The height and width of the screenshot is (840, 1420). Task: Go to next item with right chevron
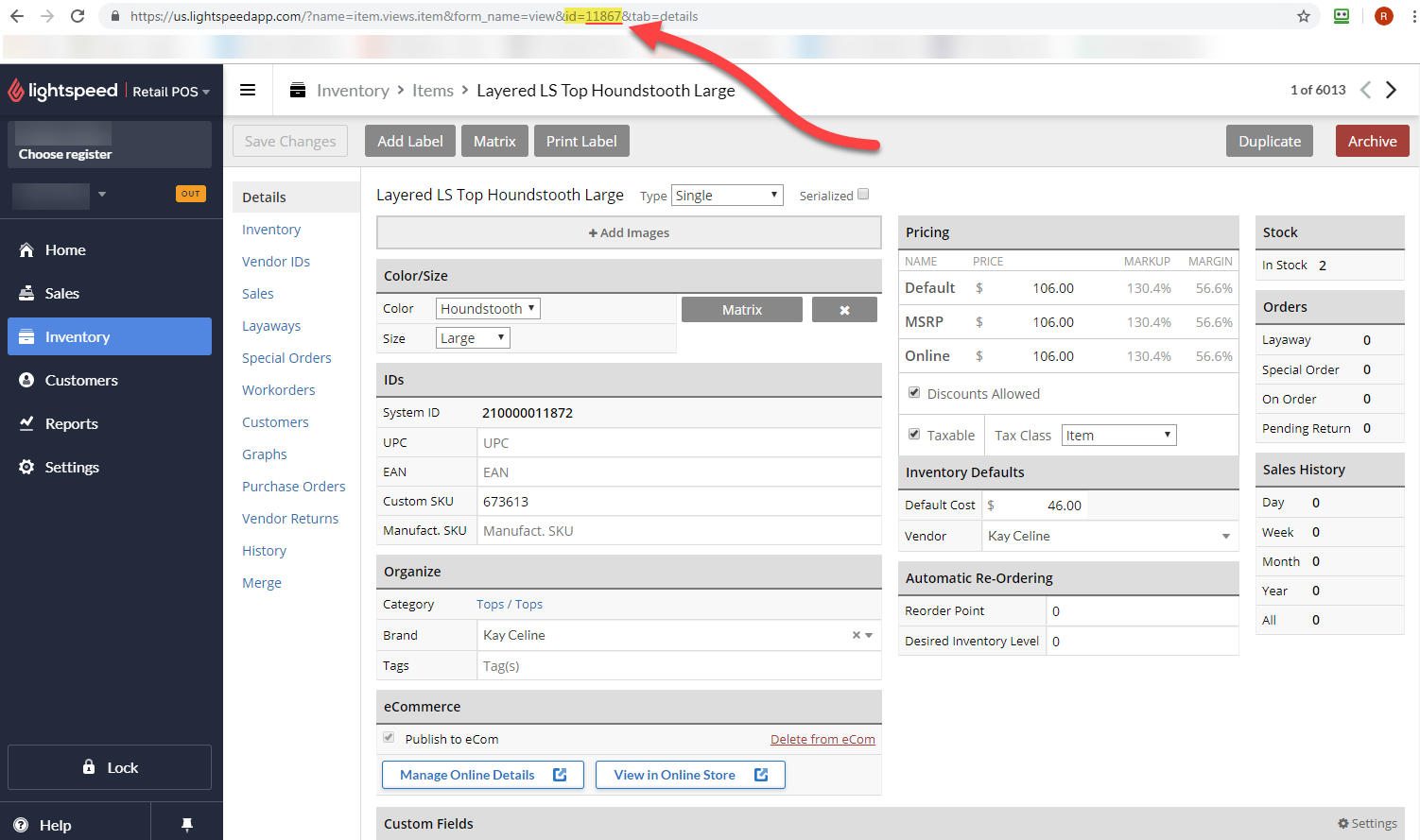[x=1391, y=90]
